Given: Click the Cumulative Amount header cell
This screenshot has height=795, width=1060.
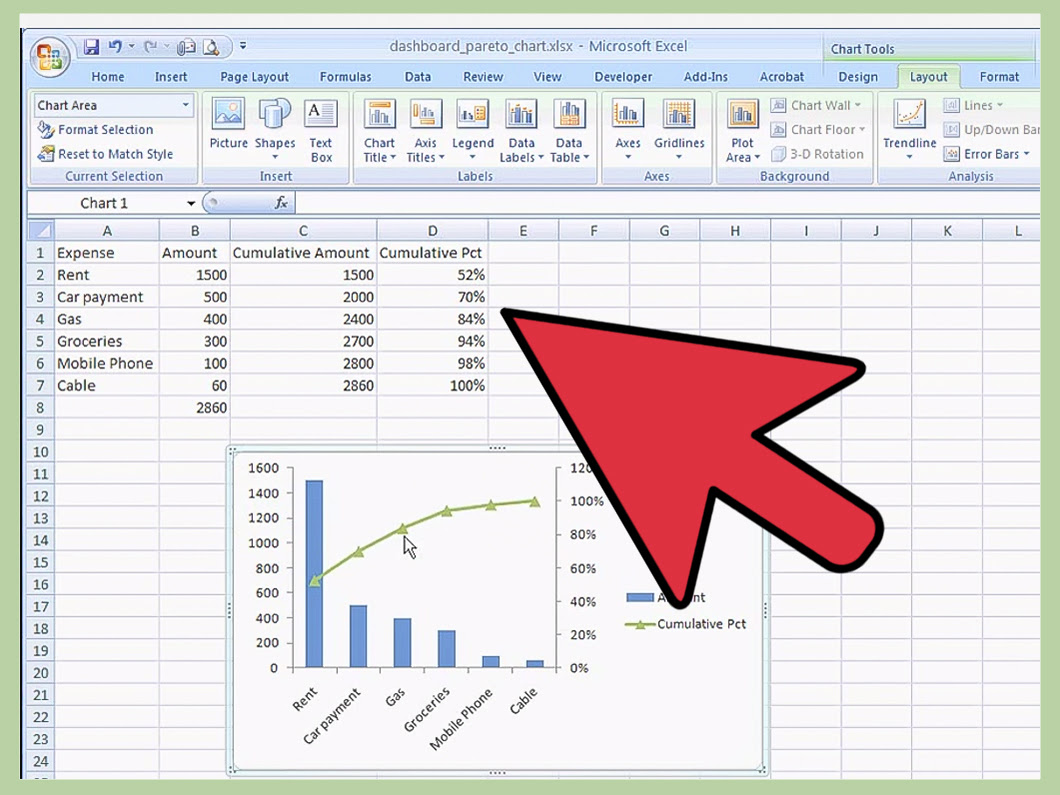Looking at the screenshot, I should point(303,253).
